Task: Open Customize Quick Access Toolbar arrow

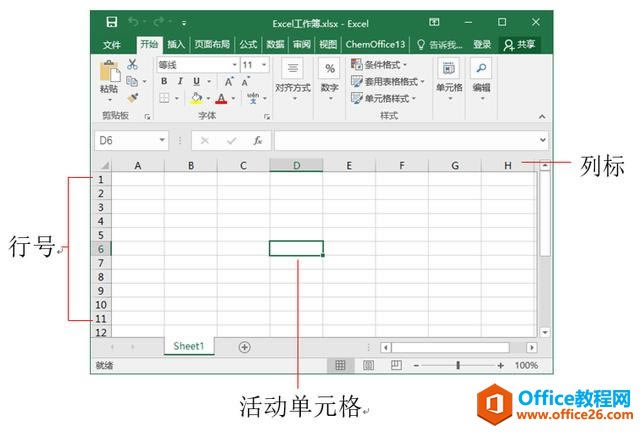Action: pos(184,23)
